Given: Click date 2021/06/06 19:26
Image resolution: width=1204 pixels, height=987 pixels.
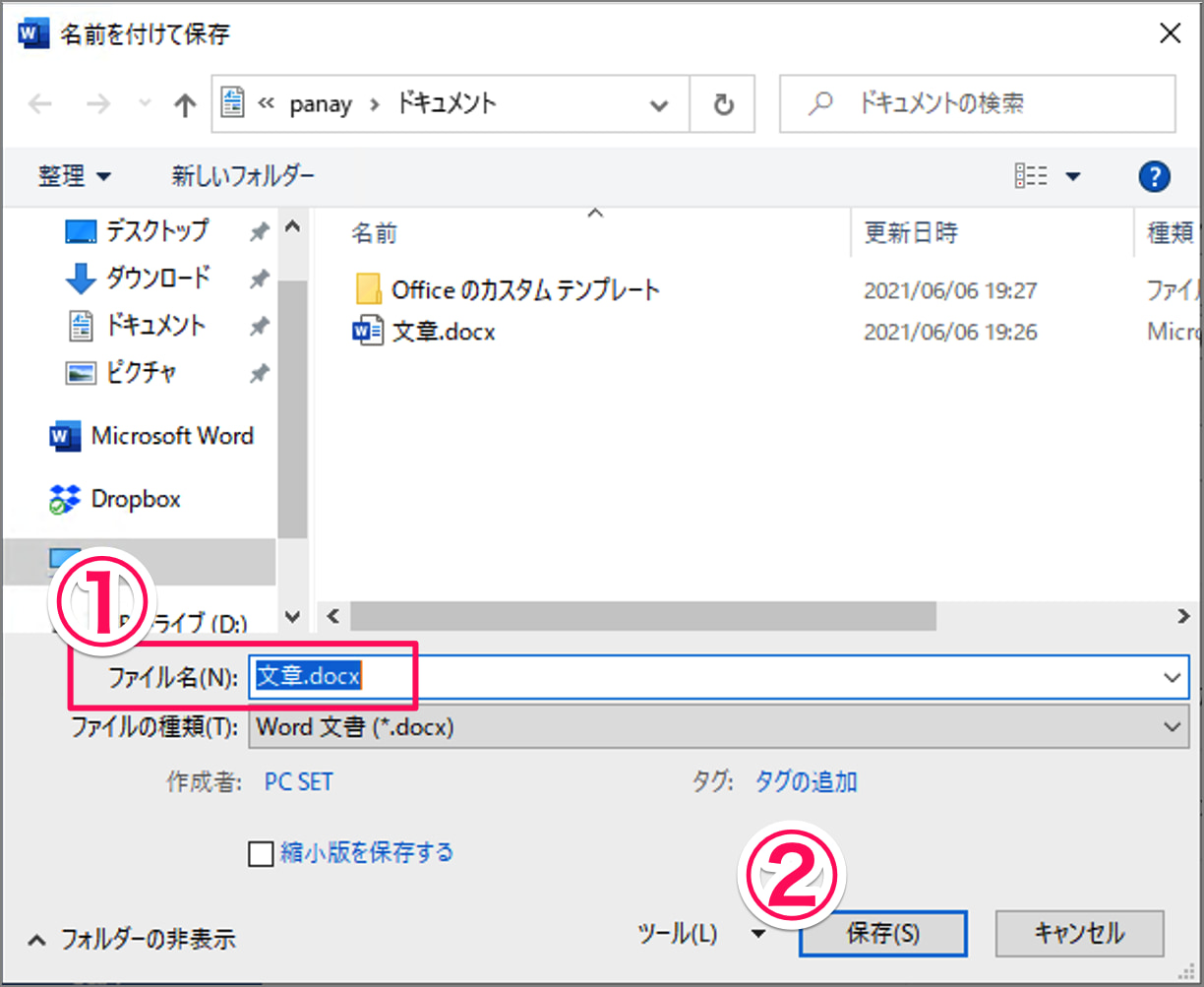Looking at the screenshot, I should (950, 333).
